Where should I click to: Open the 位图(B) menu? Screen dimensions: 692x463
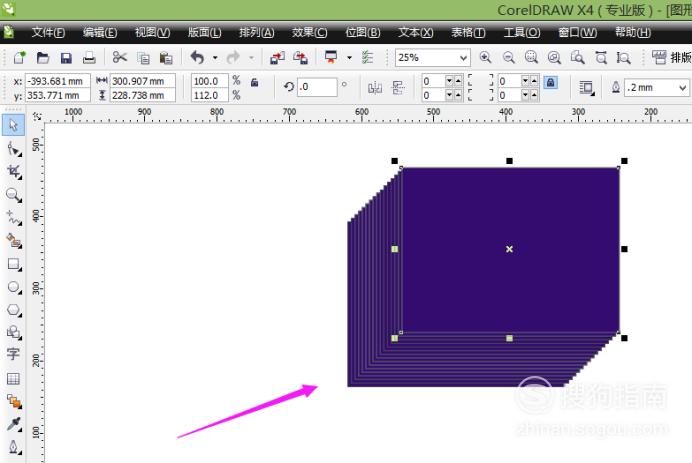pyautogui.click(x=362, y=33)
